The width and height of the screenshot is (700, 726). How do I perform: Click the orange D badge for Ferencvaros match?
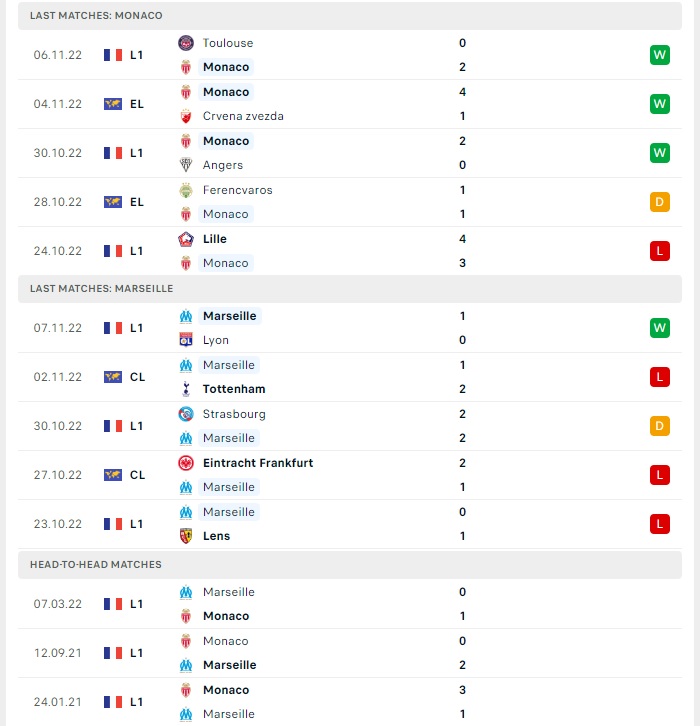pos(660,202)
